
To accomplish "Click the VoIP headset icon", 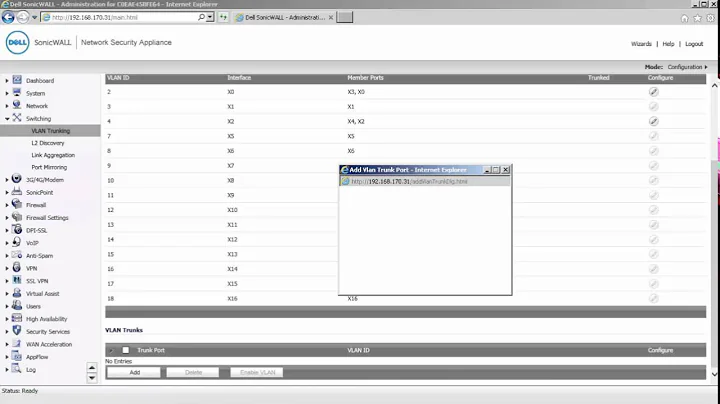I will 17,242.
